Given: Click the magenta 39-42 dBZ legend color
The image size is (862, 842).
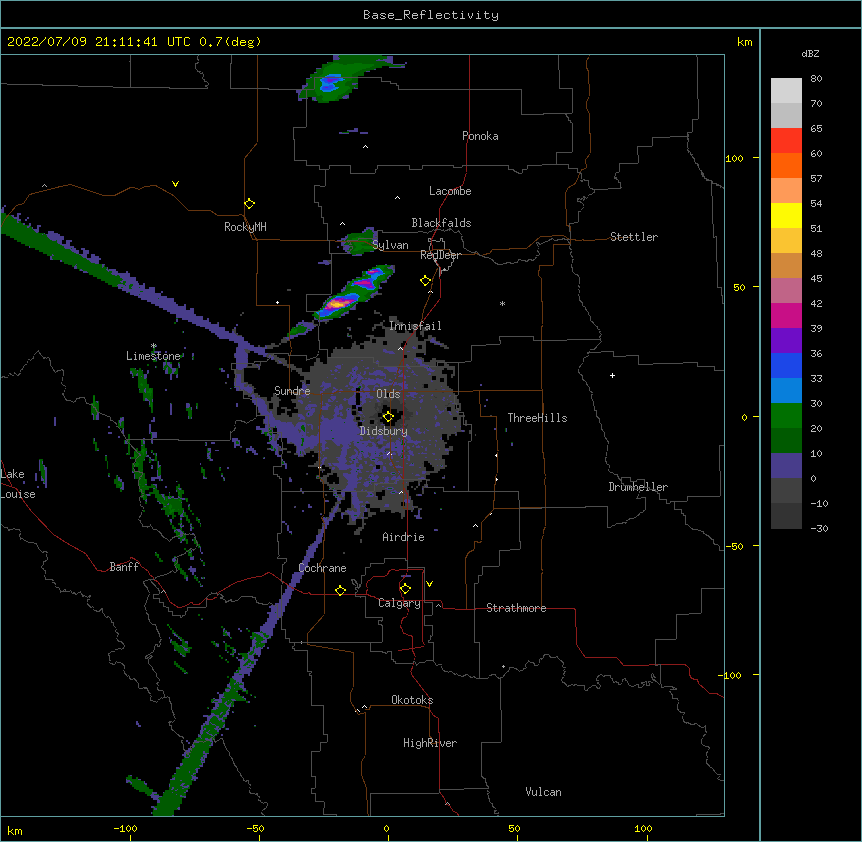Looking at the screenshot, I should pos(786,315).
